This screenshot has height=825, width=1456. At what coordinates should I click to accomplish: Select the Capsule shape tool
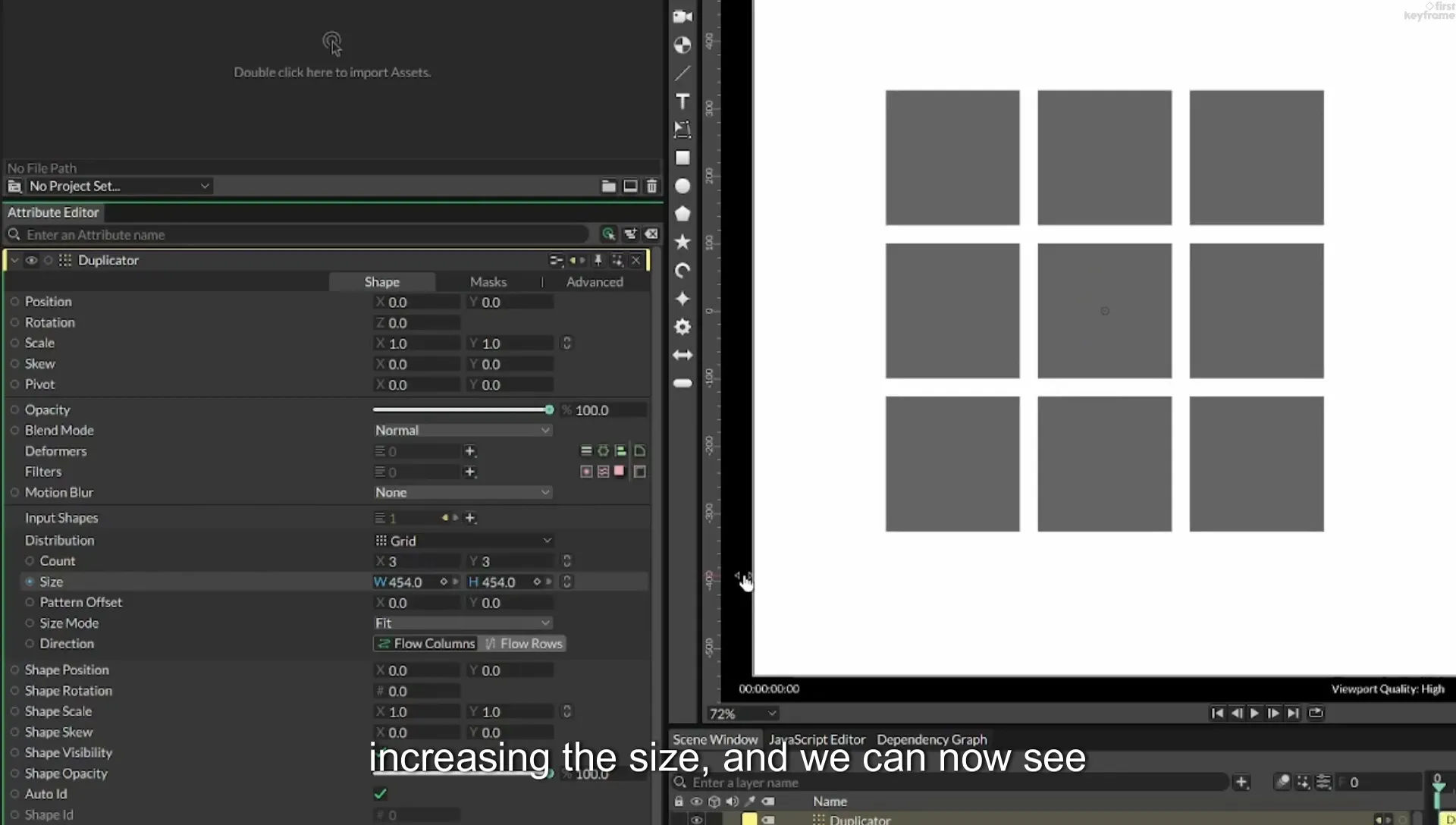[x=682, y=383]
